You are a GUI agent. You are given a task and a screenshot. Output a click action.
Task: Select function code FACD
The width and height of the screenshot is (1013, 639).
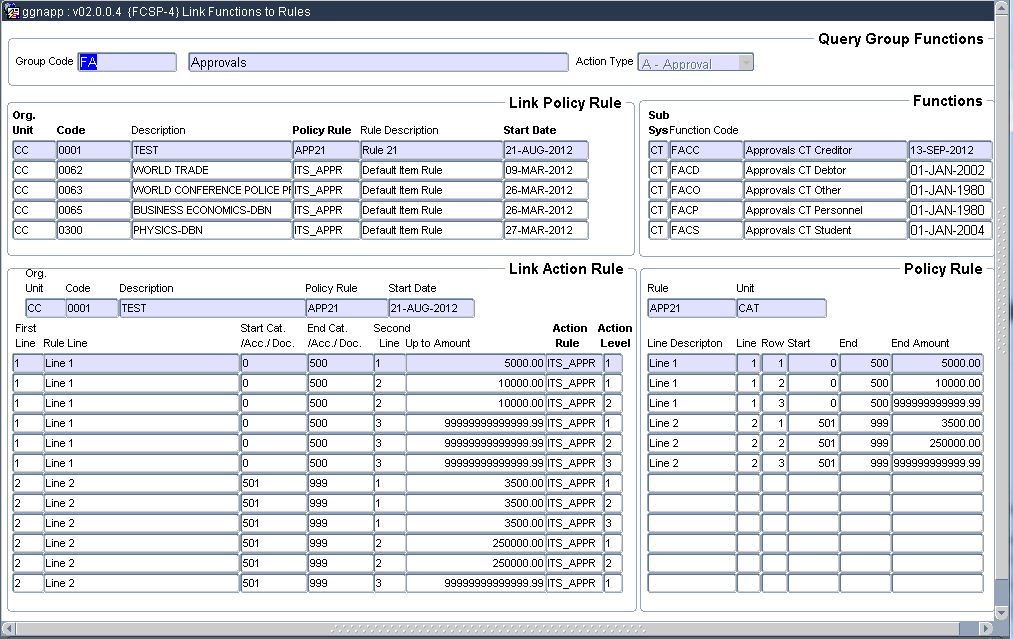[x=705, y=170]
